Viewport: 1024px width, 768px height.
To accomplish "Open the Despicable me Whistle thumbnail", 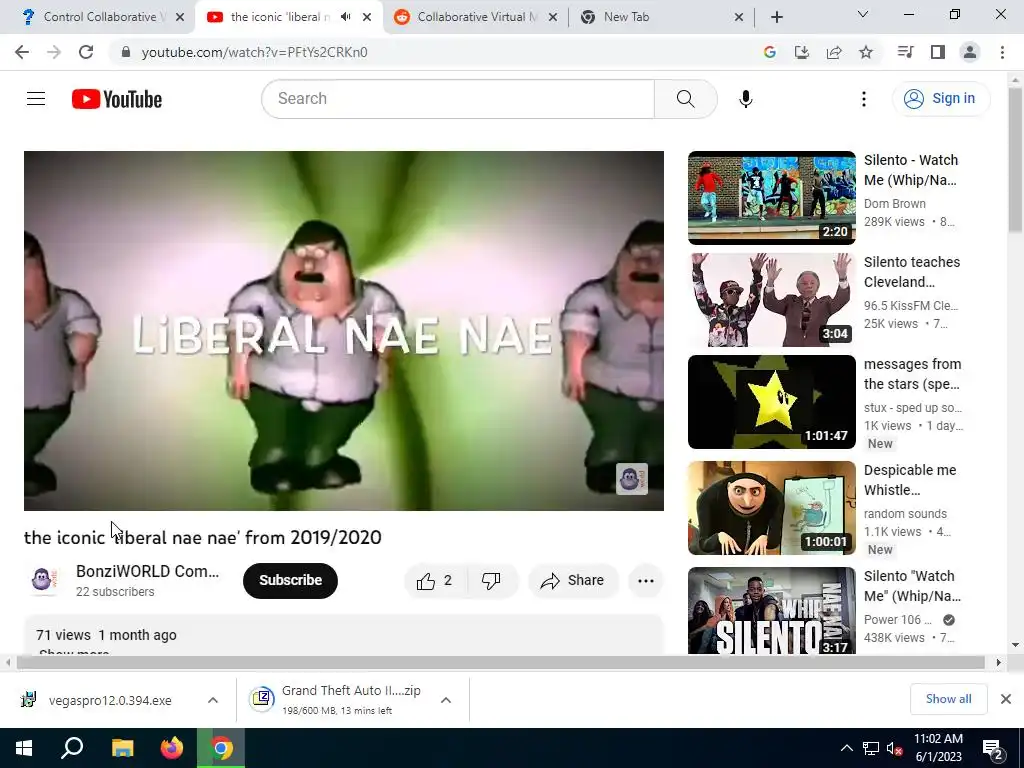I will (771, 508).
